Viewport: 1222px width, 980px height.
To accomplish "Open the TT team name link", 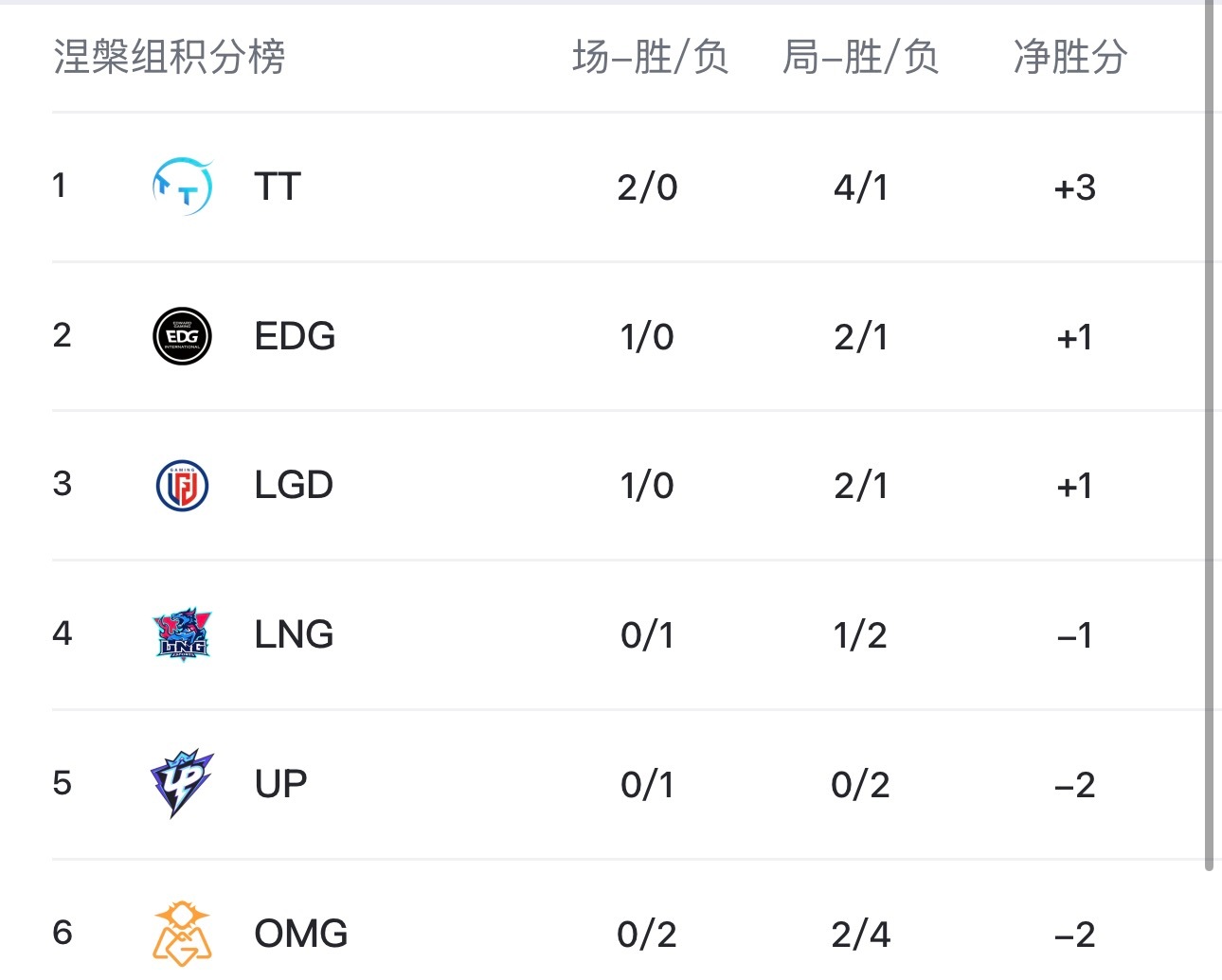I will click(x=278, y=187).
